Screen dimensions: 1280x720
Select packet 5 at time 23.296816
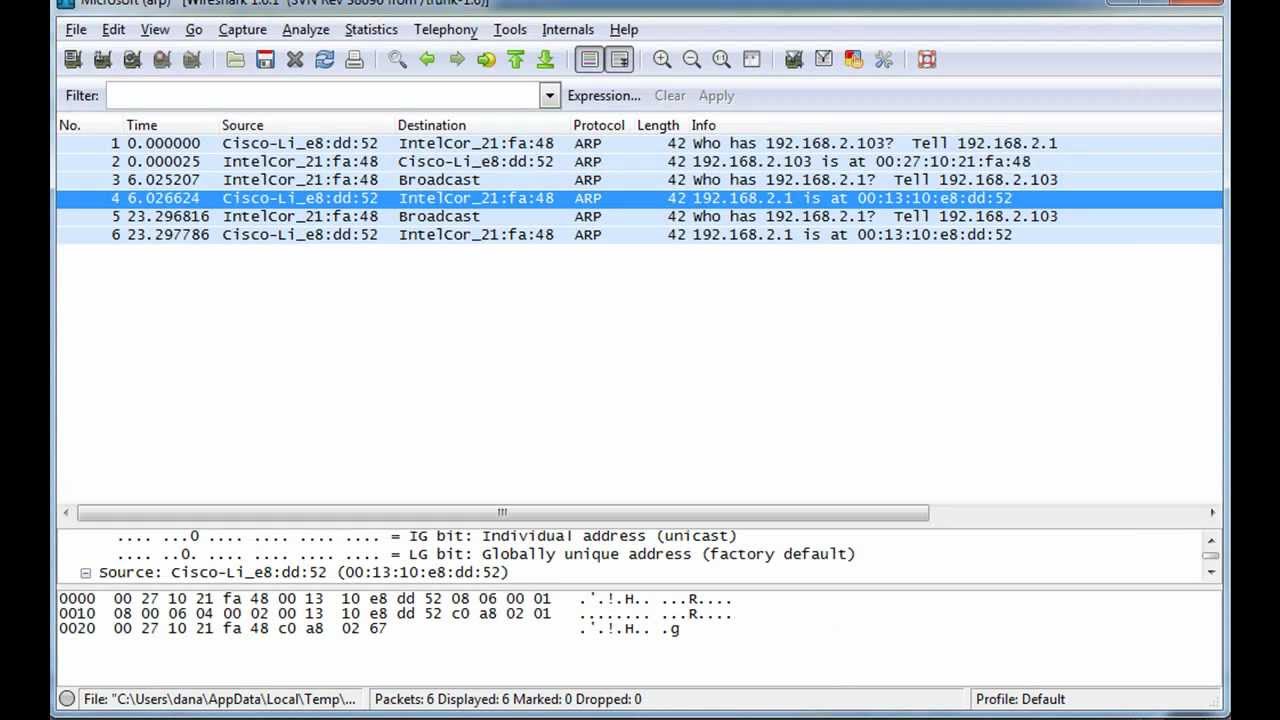click(640, 216)
